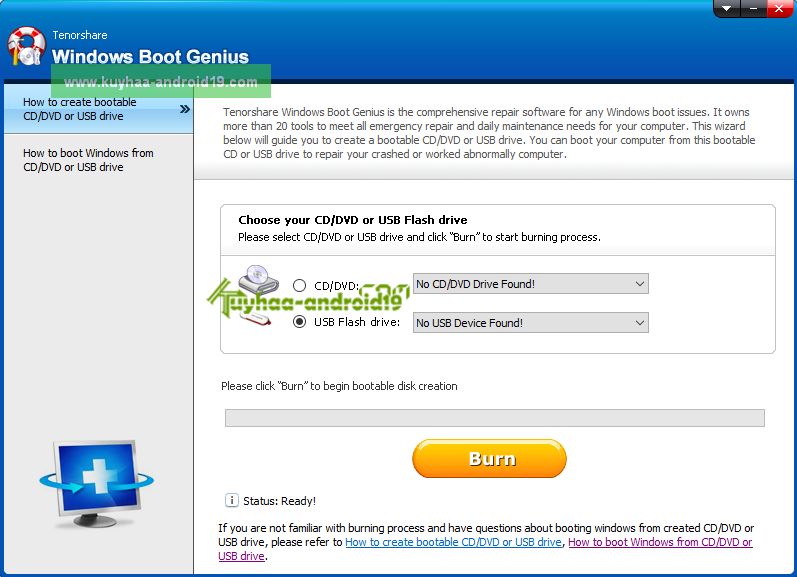Image resolution: width=797 pixels, height=577 pixels.
Task: Select the CD/DVD radio button
Action: tap(299, 285)
